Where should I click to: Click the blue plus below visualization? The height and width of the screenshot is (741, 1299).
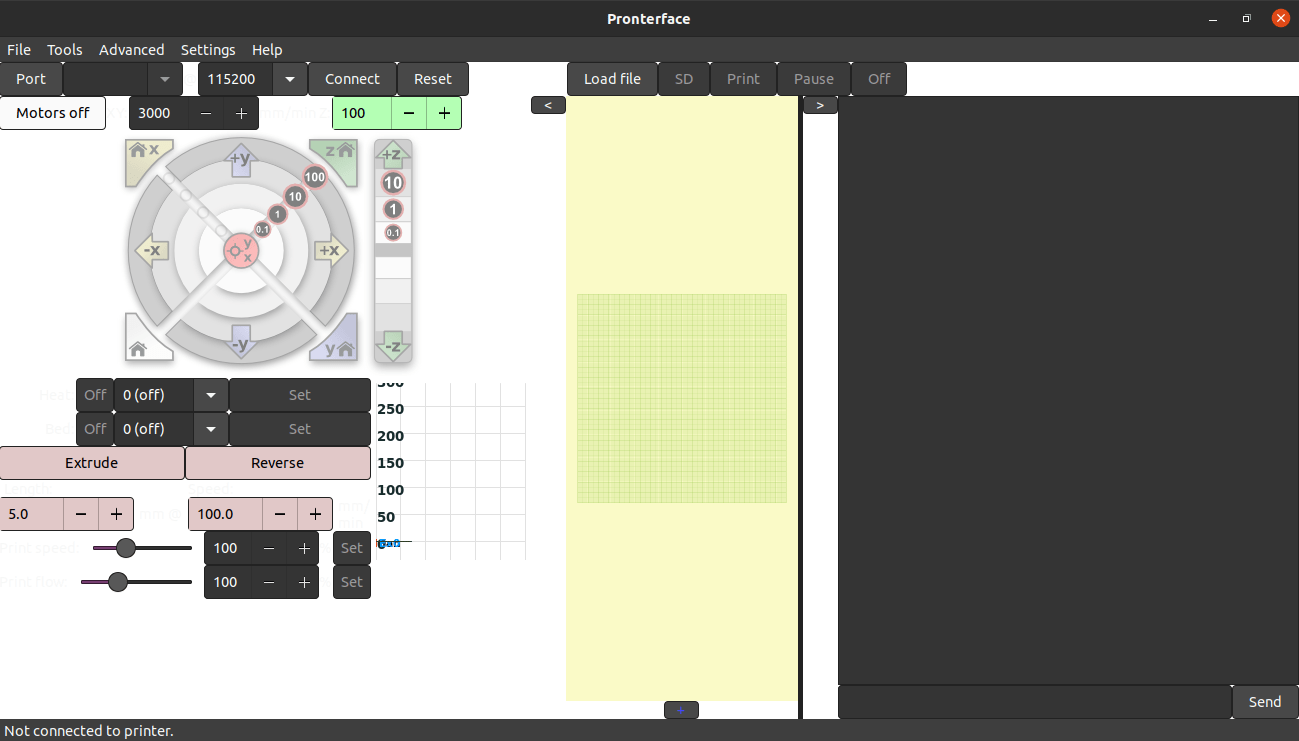coord(681,710)
